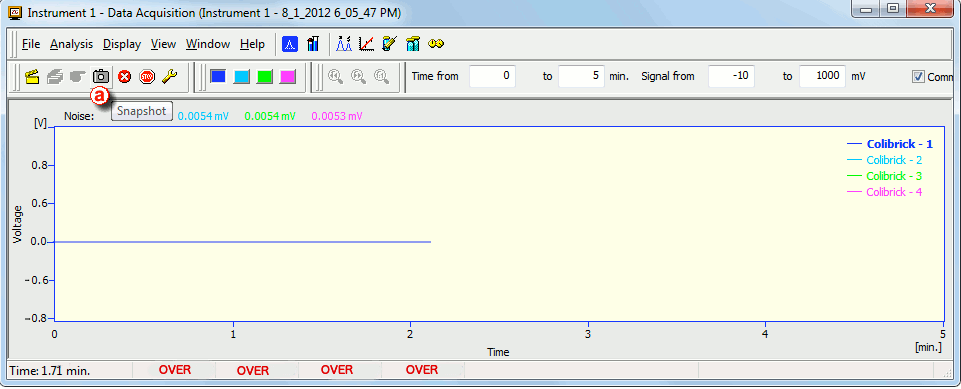The height and width of the screenshot is (389, 961).
Task: Toggle the Common checkbox
Action: point(918,77)
